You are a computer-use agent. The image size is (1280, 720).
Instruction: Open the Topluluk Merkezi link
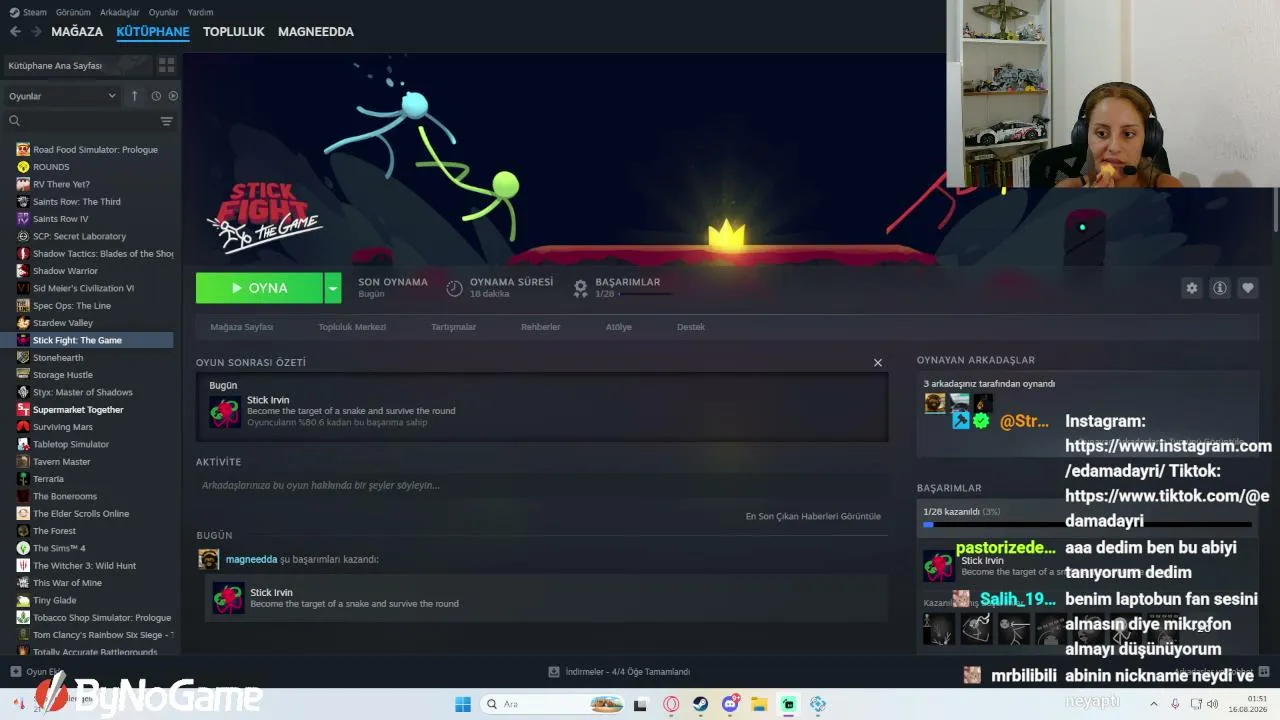tap(352, 327)
